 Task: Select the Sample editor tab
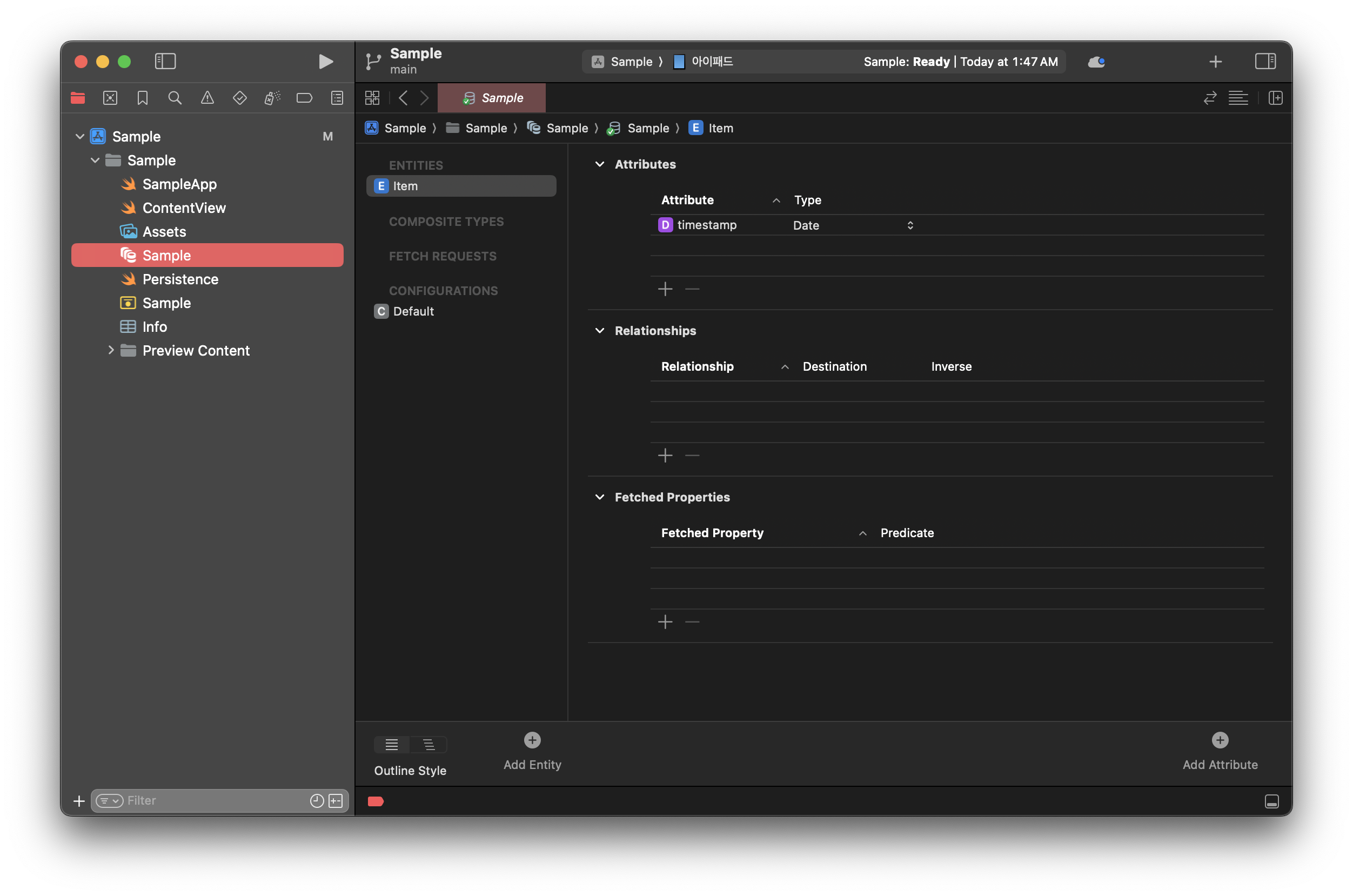[492, 98]
